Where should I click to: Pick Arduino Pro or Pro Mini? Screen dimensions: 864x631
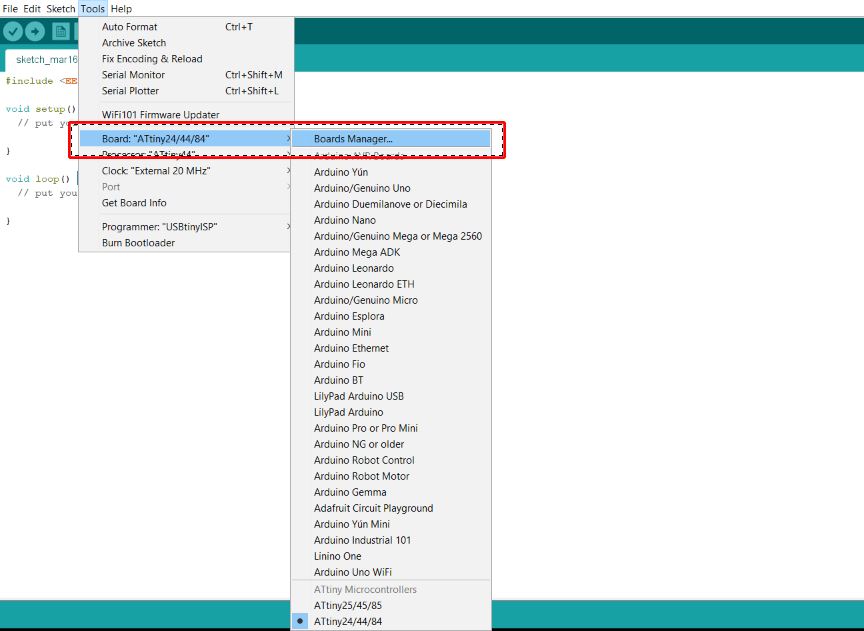[x=391, y=428]
